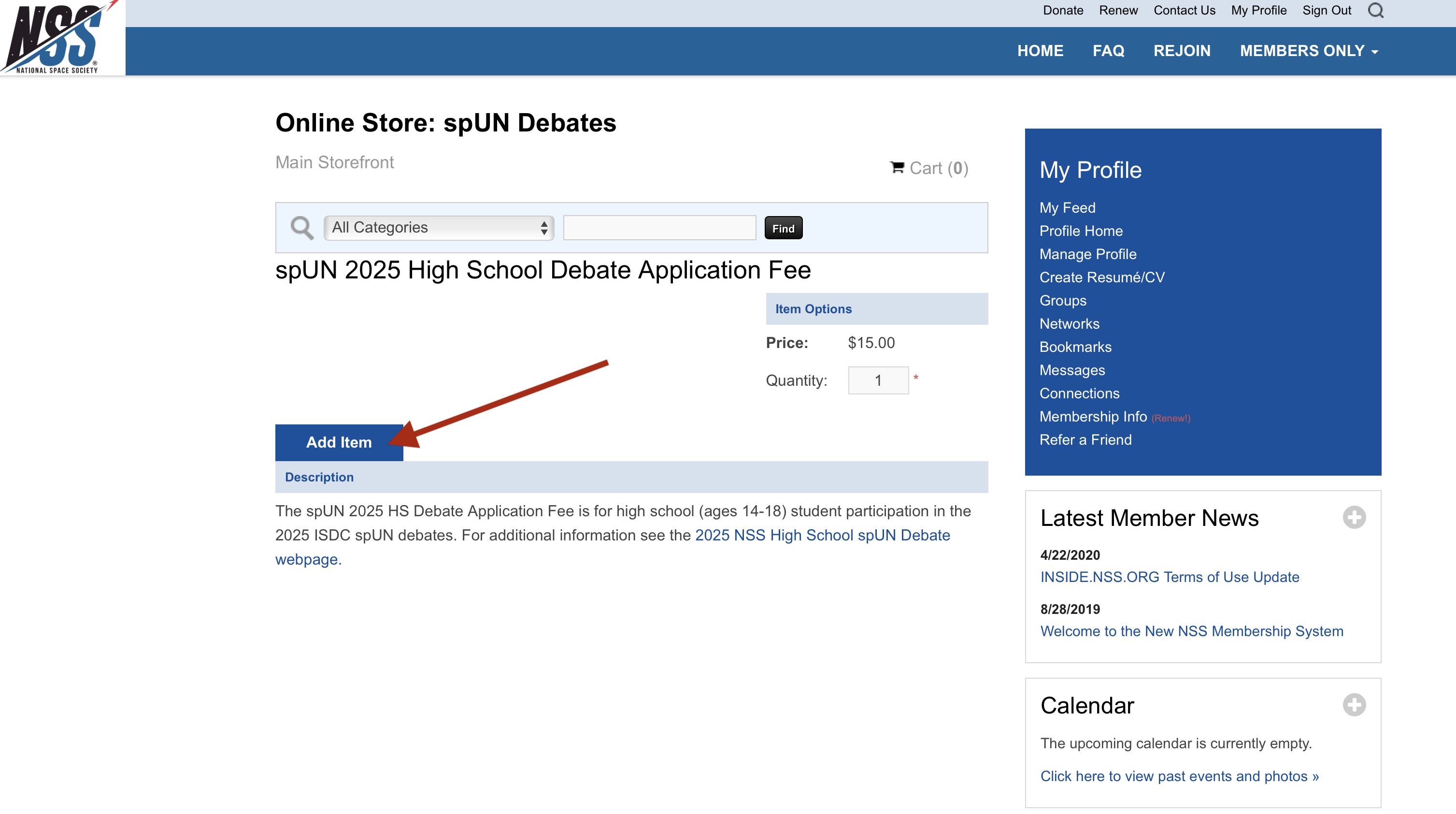
Task: Select the FAQ menu tab
Action: point(1108,50)
